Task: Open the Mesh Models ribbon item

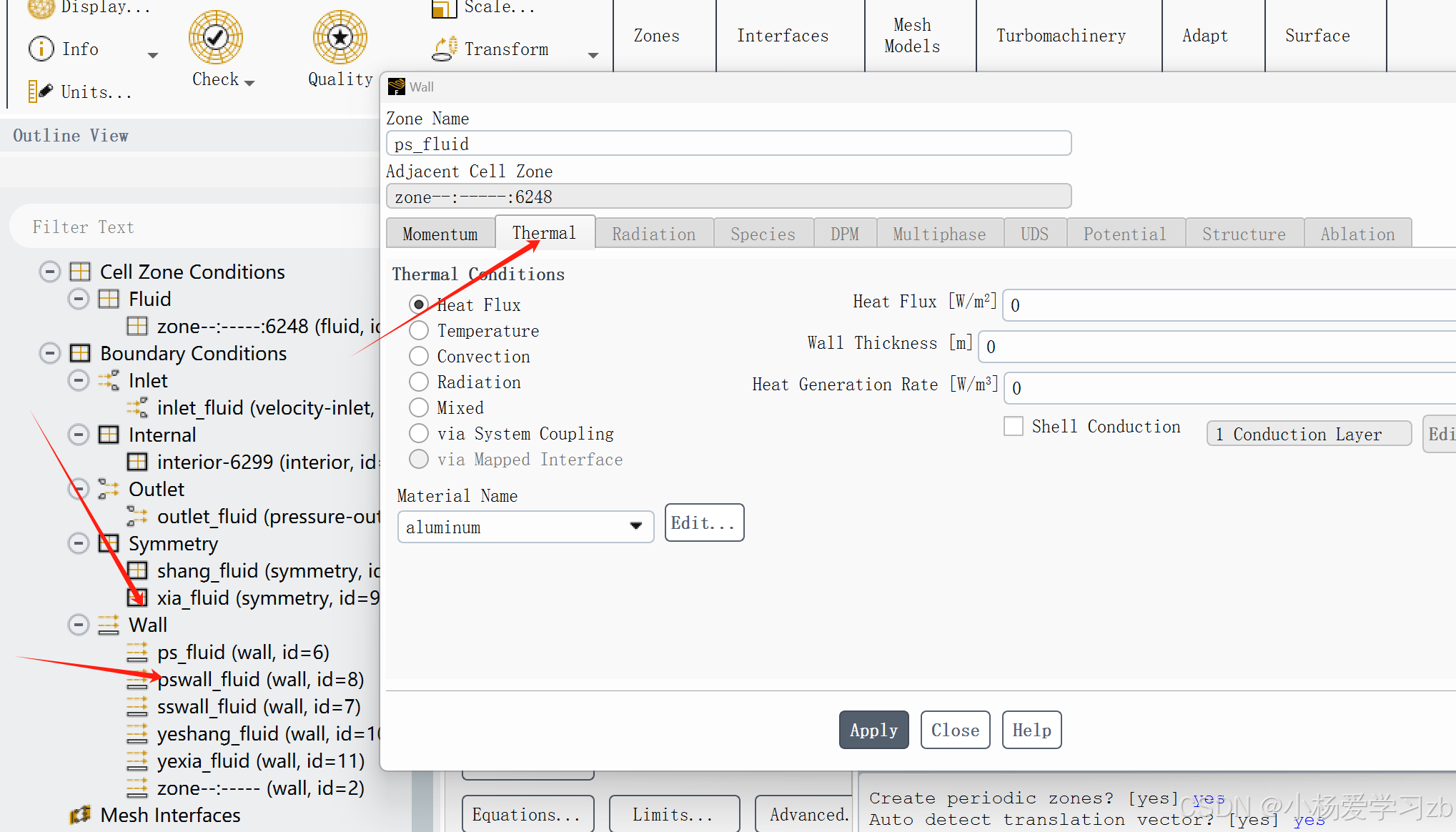Action: 912,36
